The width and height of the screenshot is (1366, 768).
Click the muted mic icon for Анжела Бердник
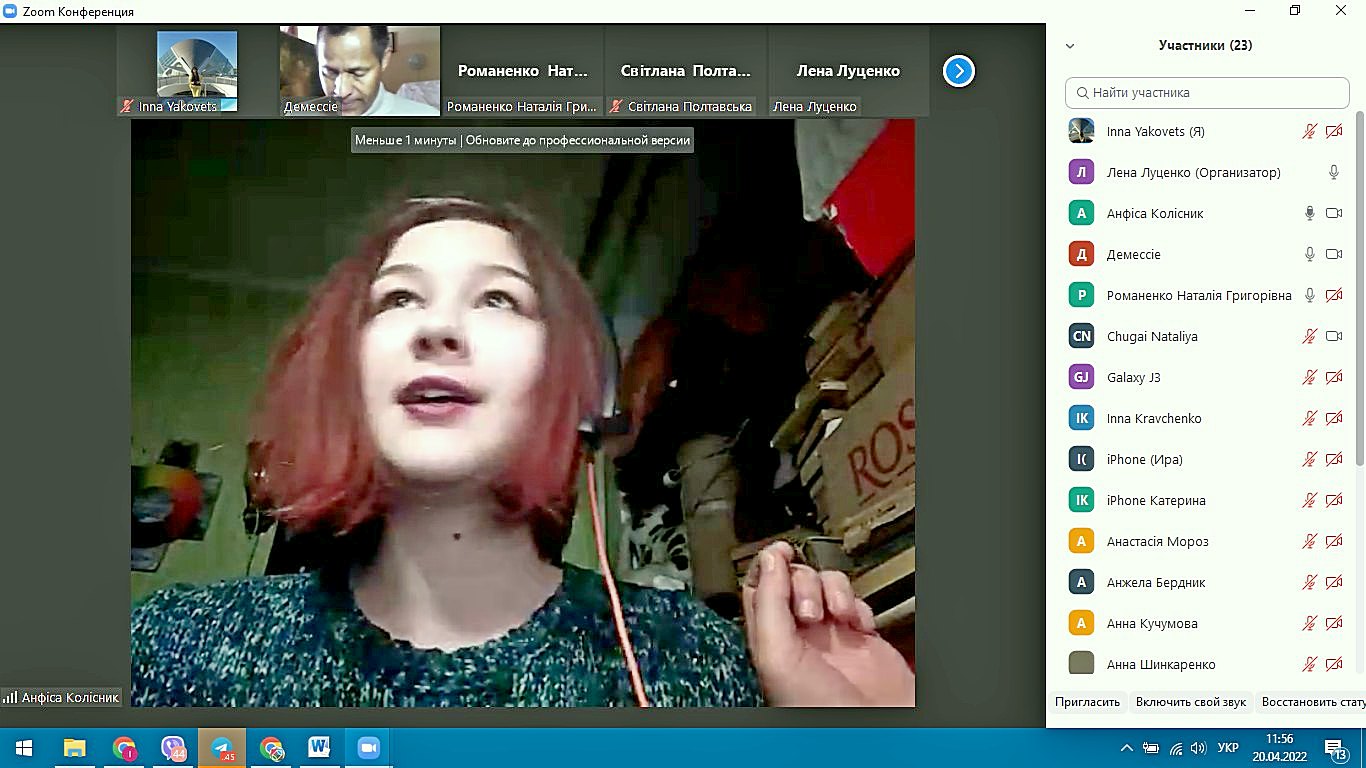[x=1309, y=582]
